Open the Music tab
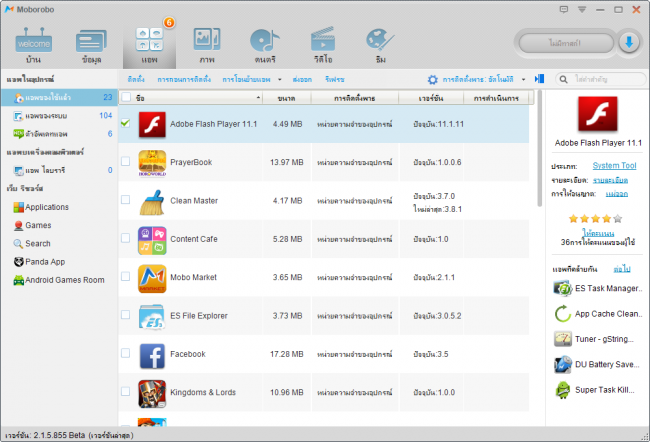Screen dimensions: 650x442 click(265, 45)
